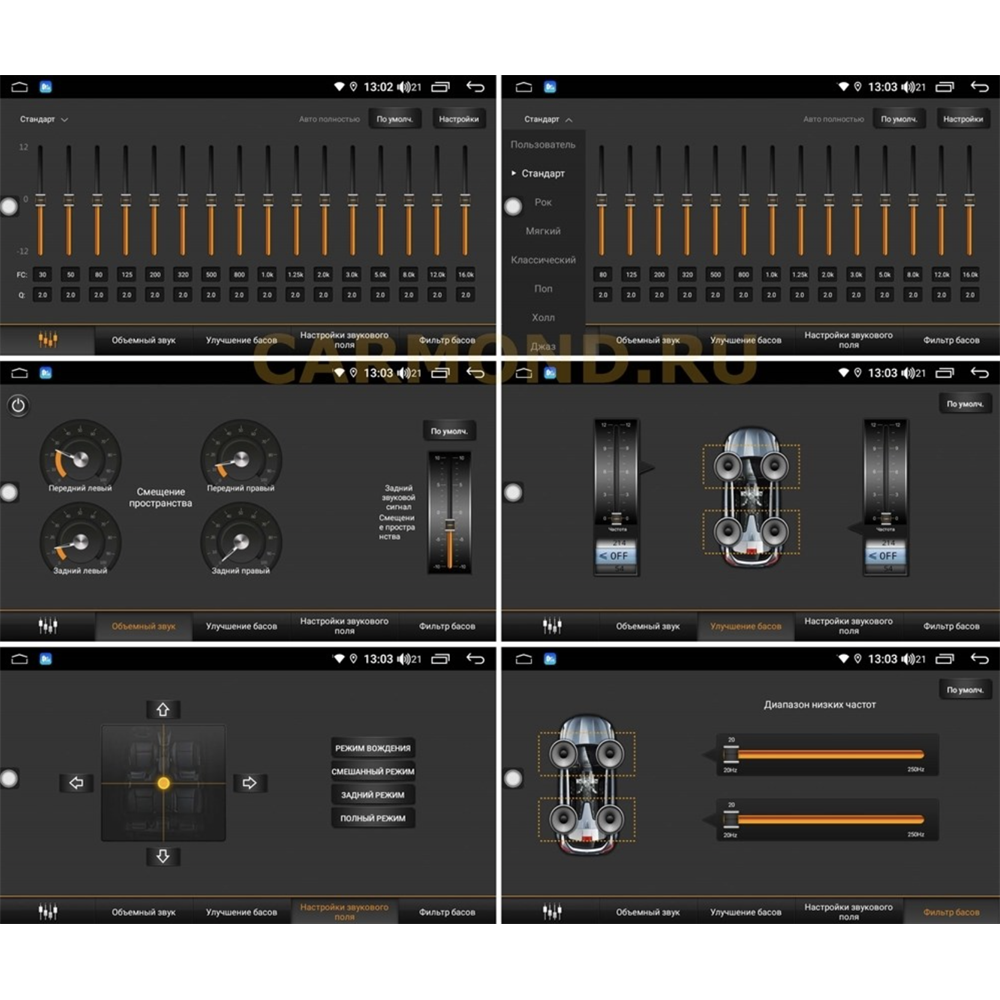The image size is (1000, 1000).
Task: Open Фильтр басов tab on 13:02 equalizer screen
Action: (446, 341)
